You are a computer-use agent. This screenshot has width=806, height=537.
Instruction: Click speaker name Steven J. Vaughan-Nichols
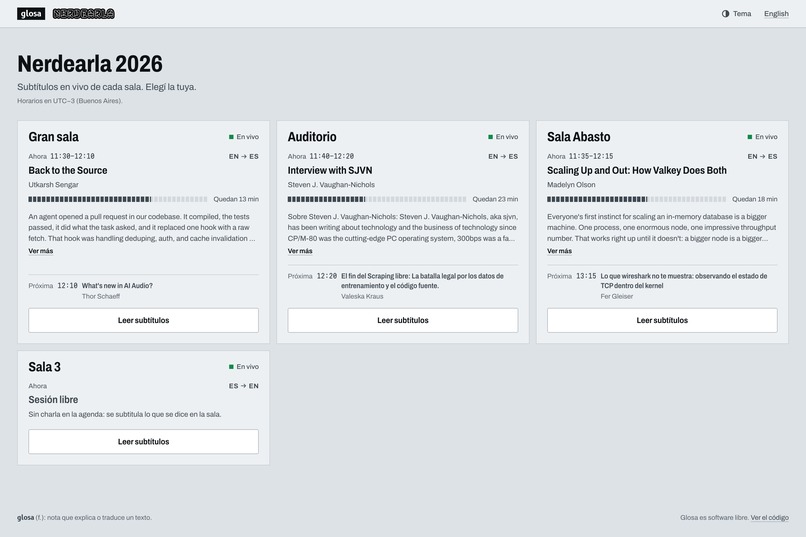click(x=331, y=184)
